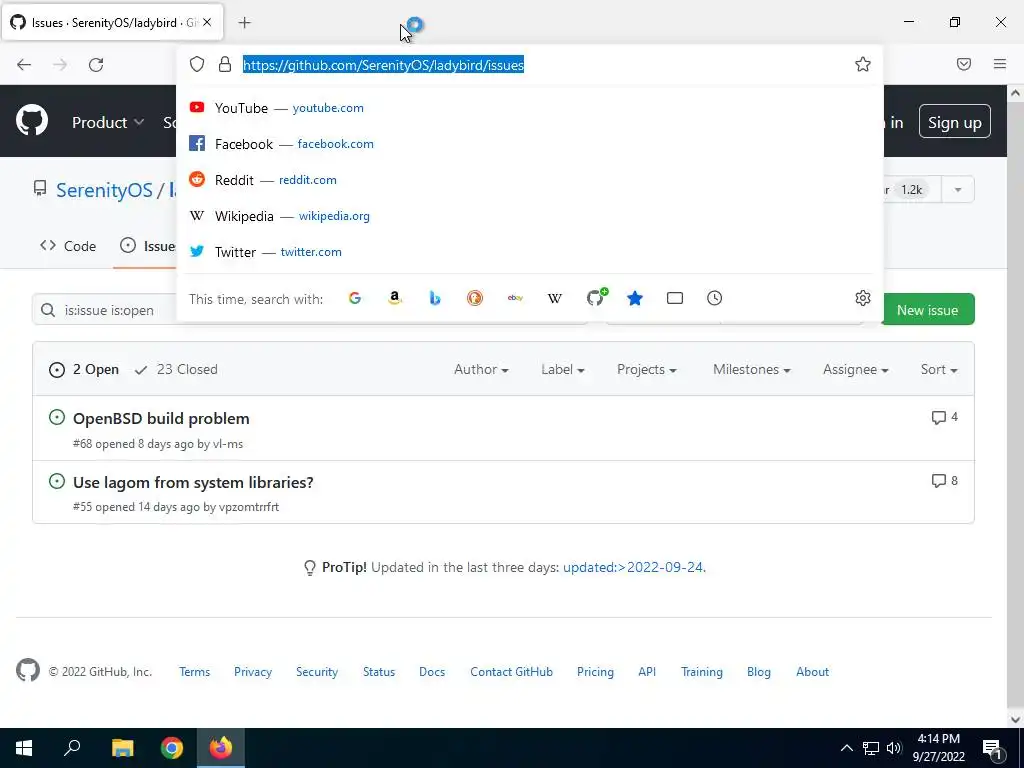Click the GitHub Octocat logo in the header
The width and height of the screenshot is (1024, 768).
[32, 121]
